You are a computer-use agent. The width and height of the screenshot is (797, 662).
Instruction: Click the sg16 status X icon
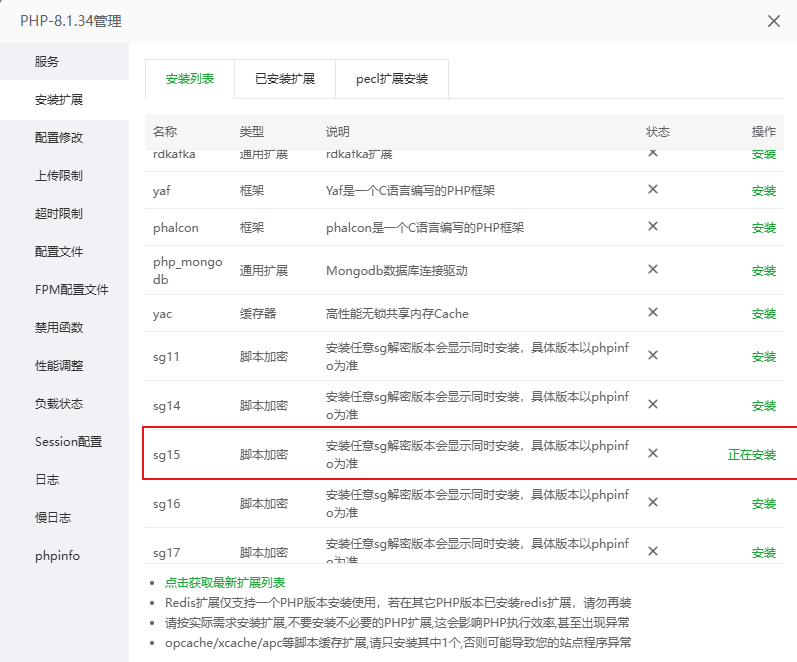coord(653,502)
